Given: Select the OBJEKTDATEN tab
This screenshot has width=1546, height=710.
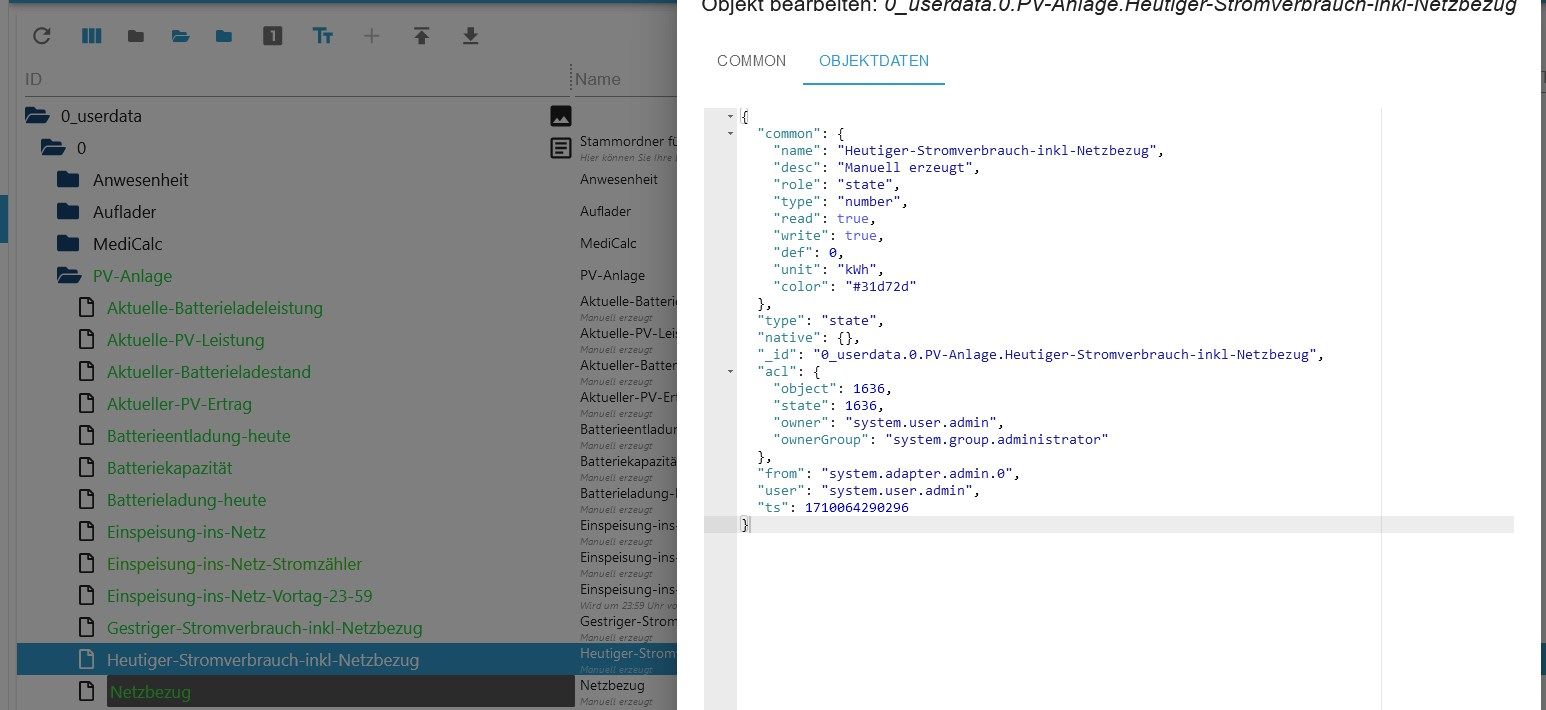Looking at the screenshot, I should (x=873, y=61).
